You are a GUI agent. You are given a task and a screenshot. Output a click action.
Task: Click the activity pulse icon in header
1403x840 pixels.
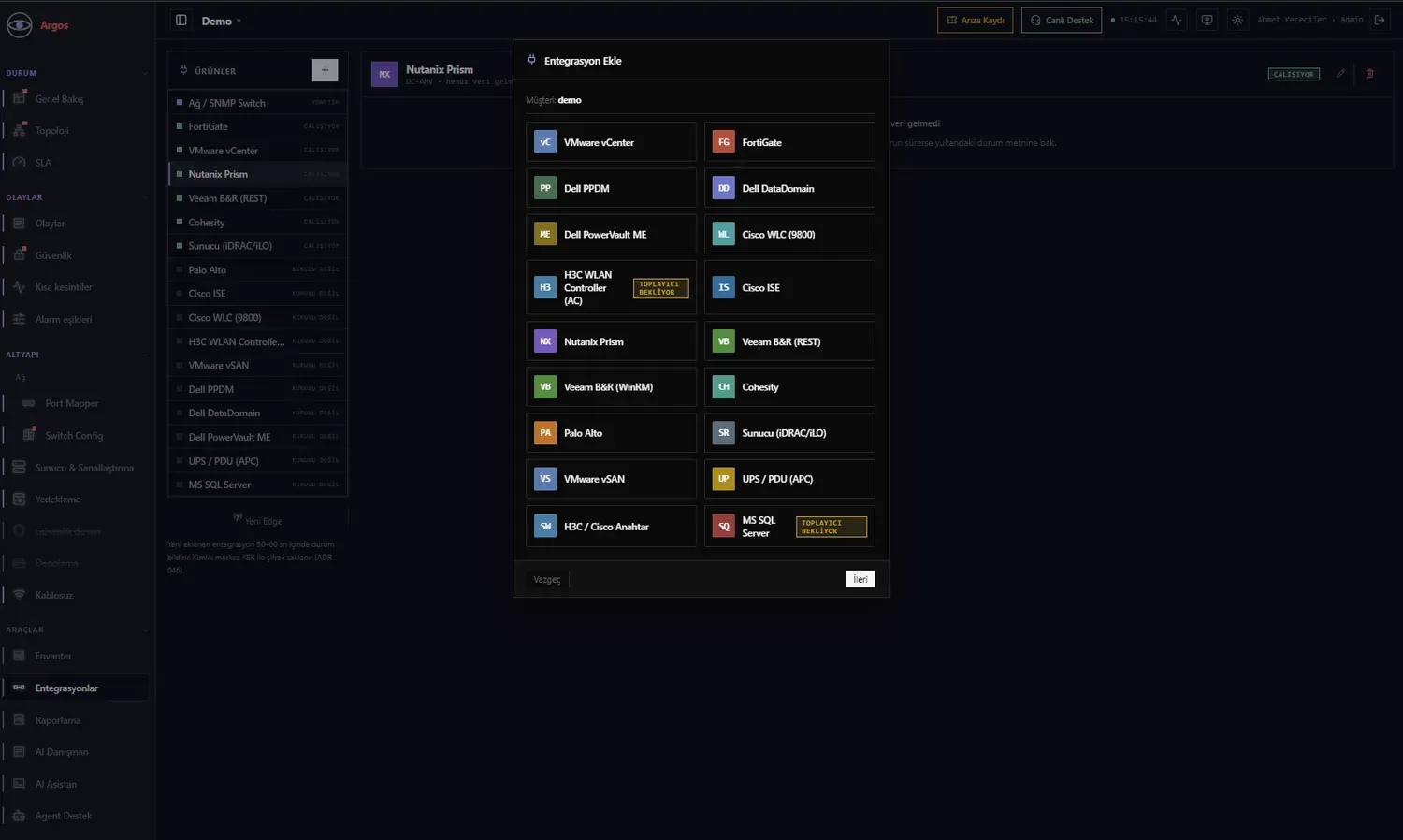click(1177, 20)
